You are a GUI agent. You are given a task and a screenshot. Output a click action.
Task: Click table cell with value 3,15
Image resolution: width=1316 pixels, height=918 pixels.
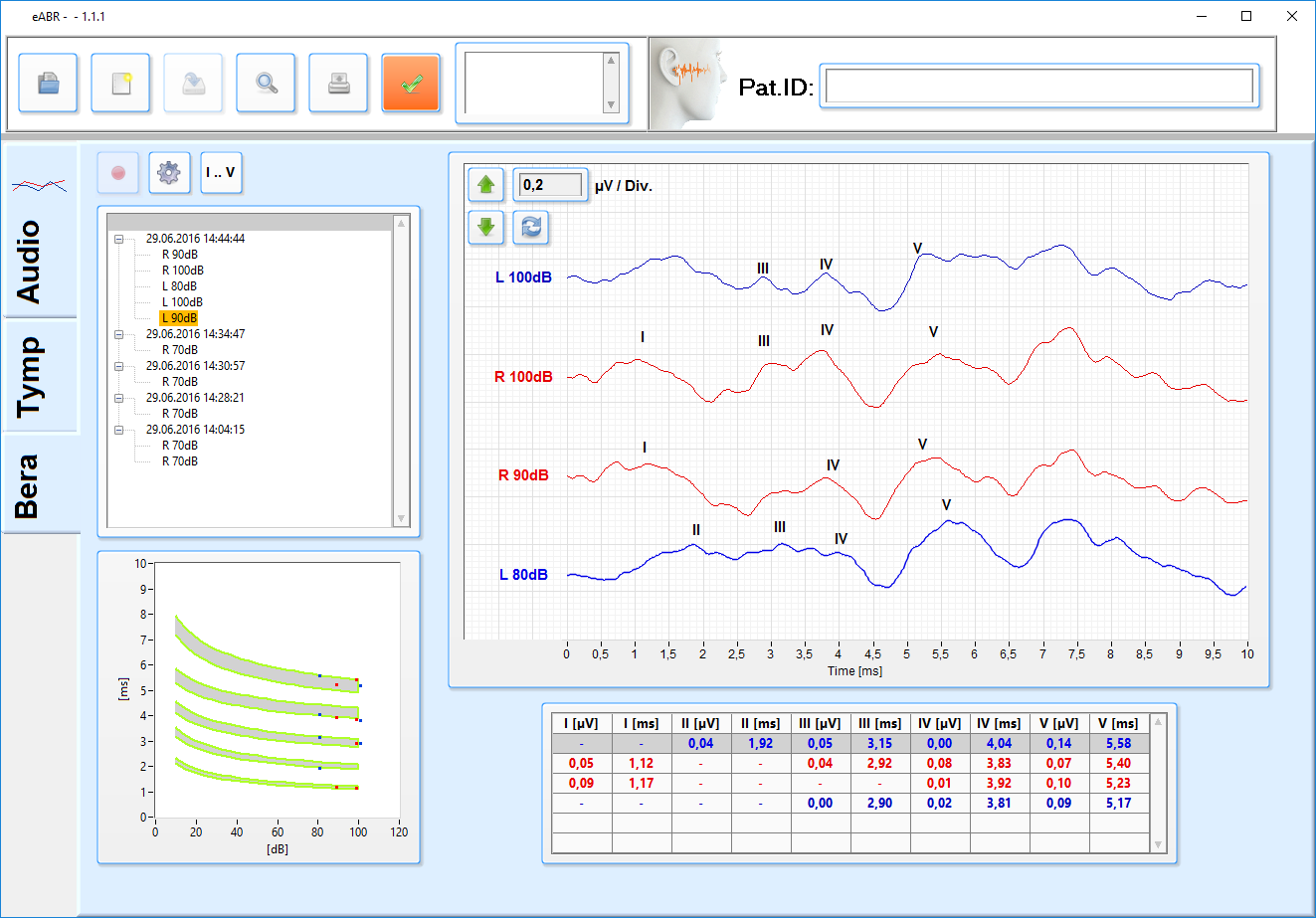[x=880, y=743]
